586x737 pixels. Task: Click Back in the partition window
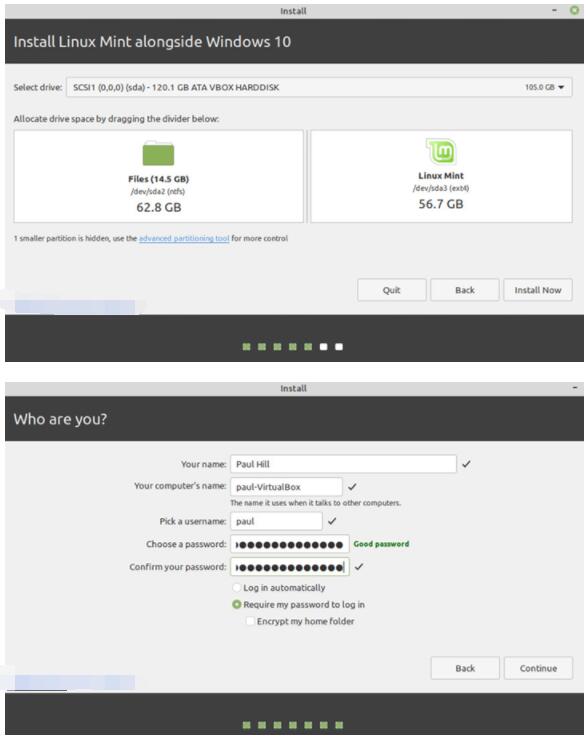[465, 290]
